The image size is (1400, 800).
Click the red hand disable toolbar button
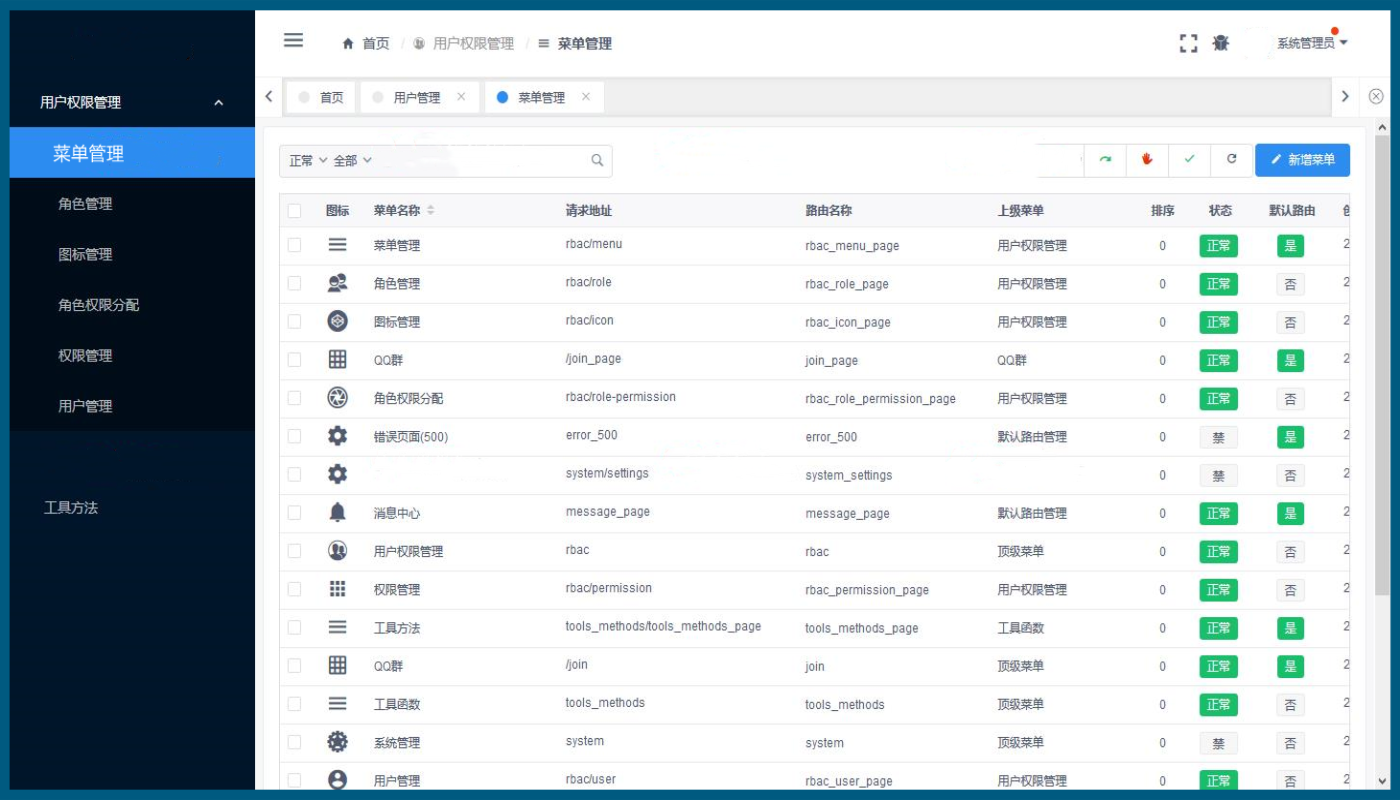point(1147,160)
